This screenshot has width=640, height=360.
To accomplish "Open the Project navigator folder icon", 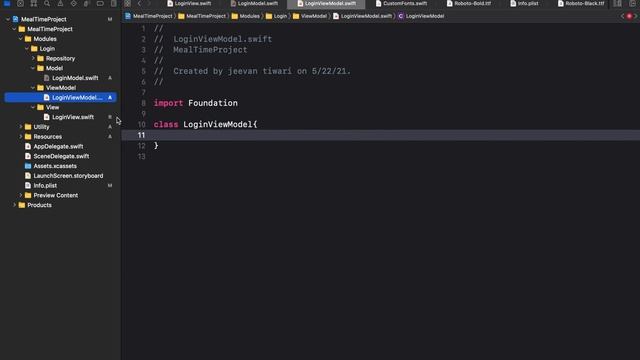I will 7,3.
